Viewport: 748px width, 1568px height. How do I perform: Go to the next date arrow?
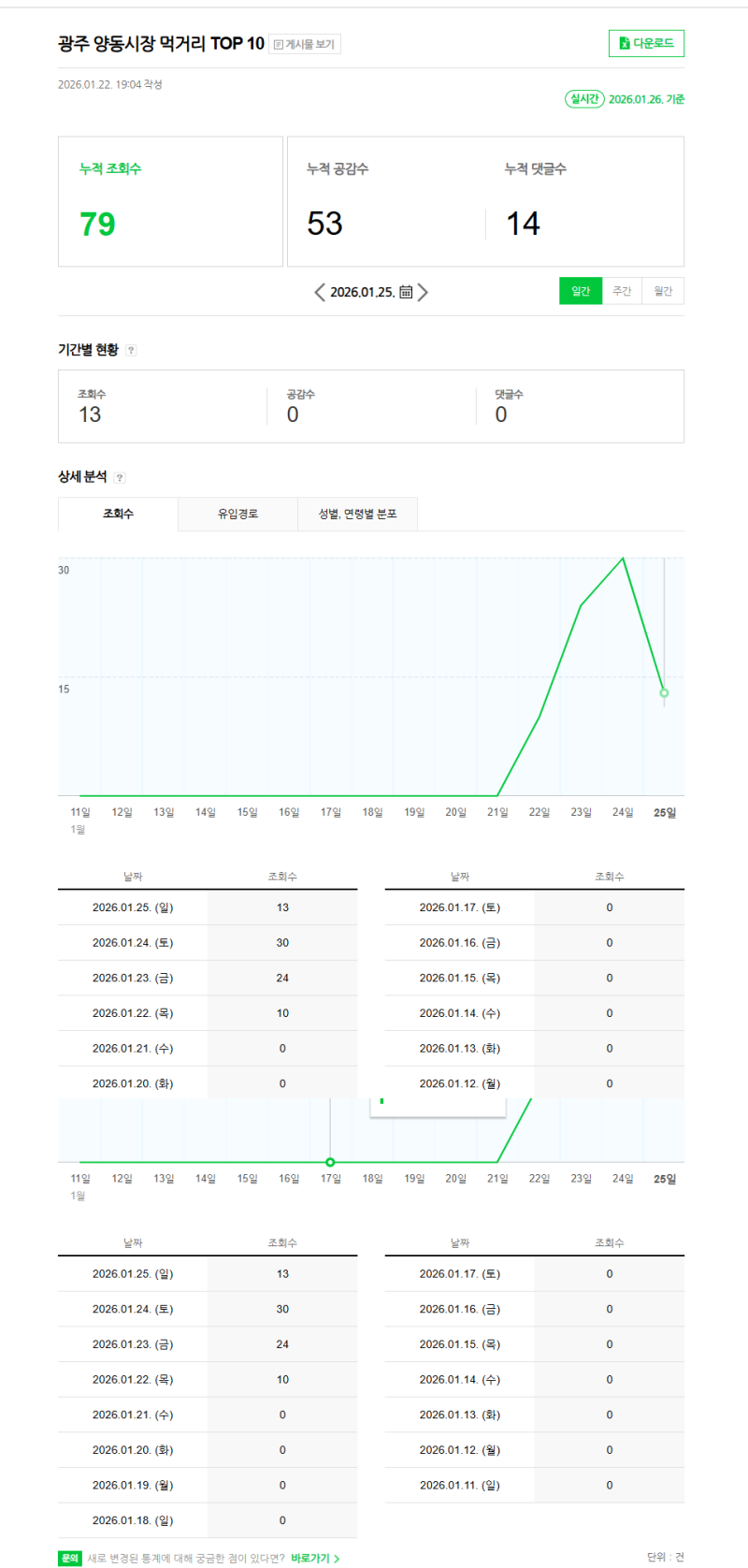[423, 292]
